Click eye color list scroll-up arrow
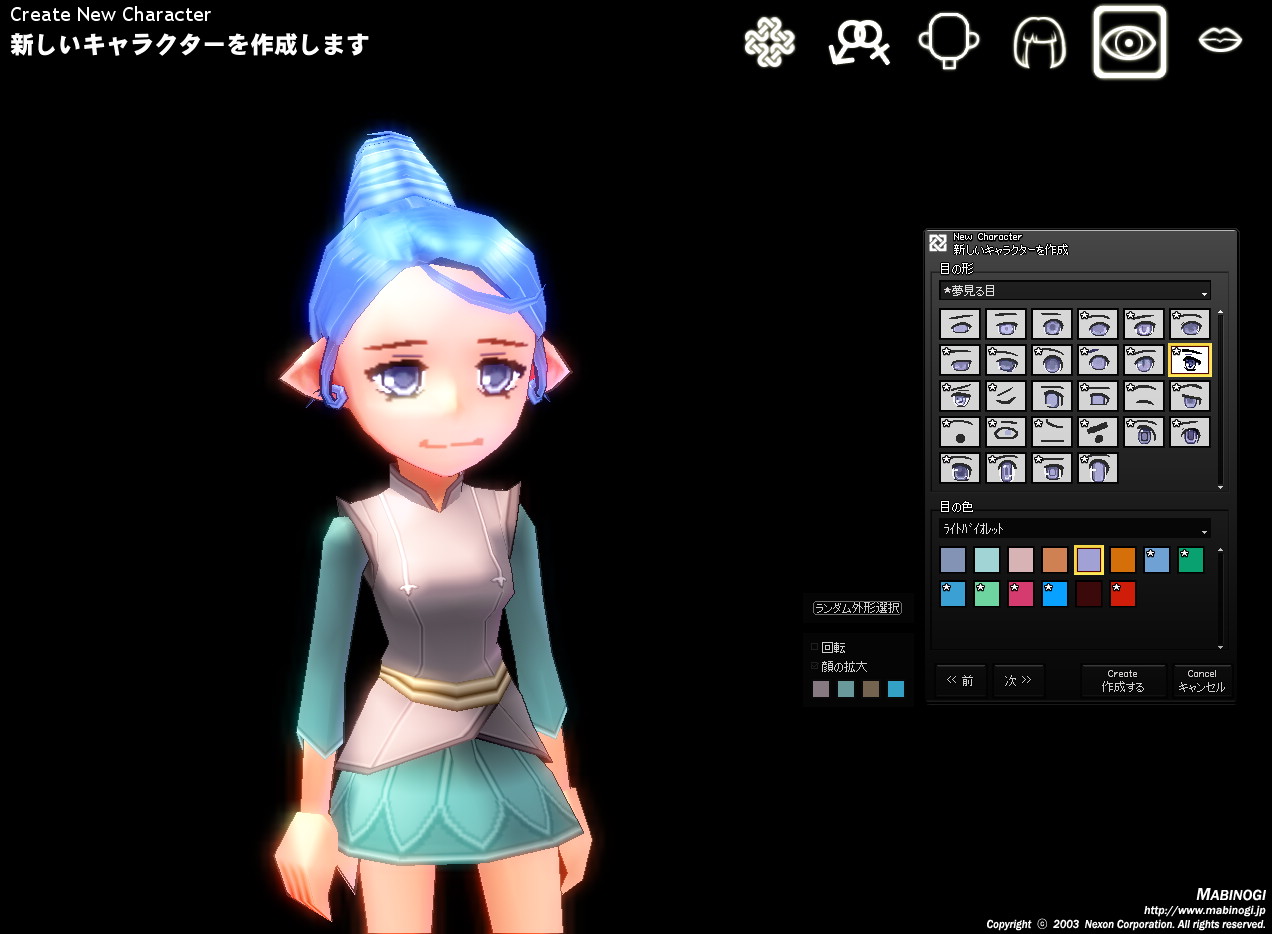Viewport: 1272px width, 934px height. click(1220, 550)
